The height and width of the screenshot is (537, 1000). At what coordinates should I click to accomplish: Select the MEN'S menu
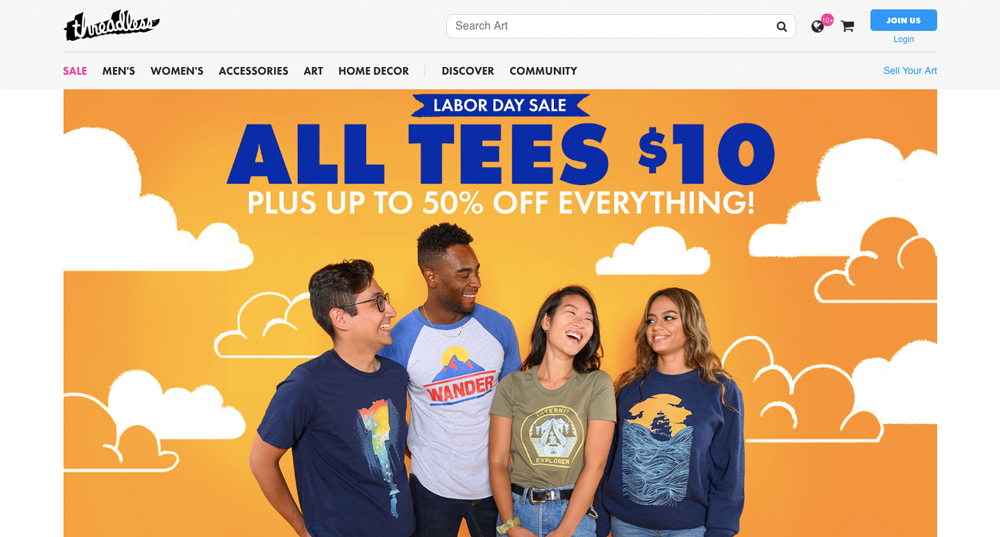tap(119, 71)
